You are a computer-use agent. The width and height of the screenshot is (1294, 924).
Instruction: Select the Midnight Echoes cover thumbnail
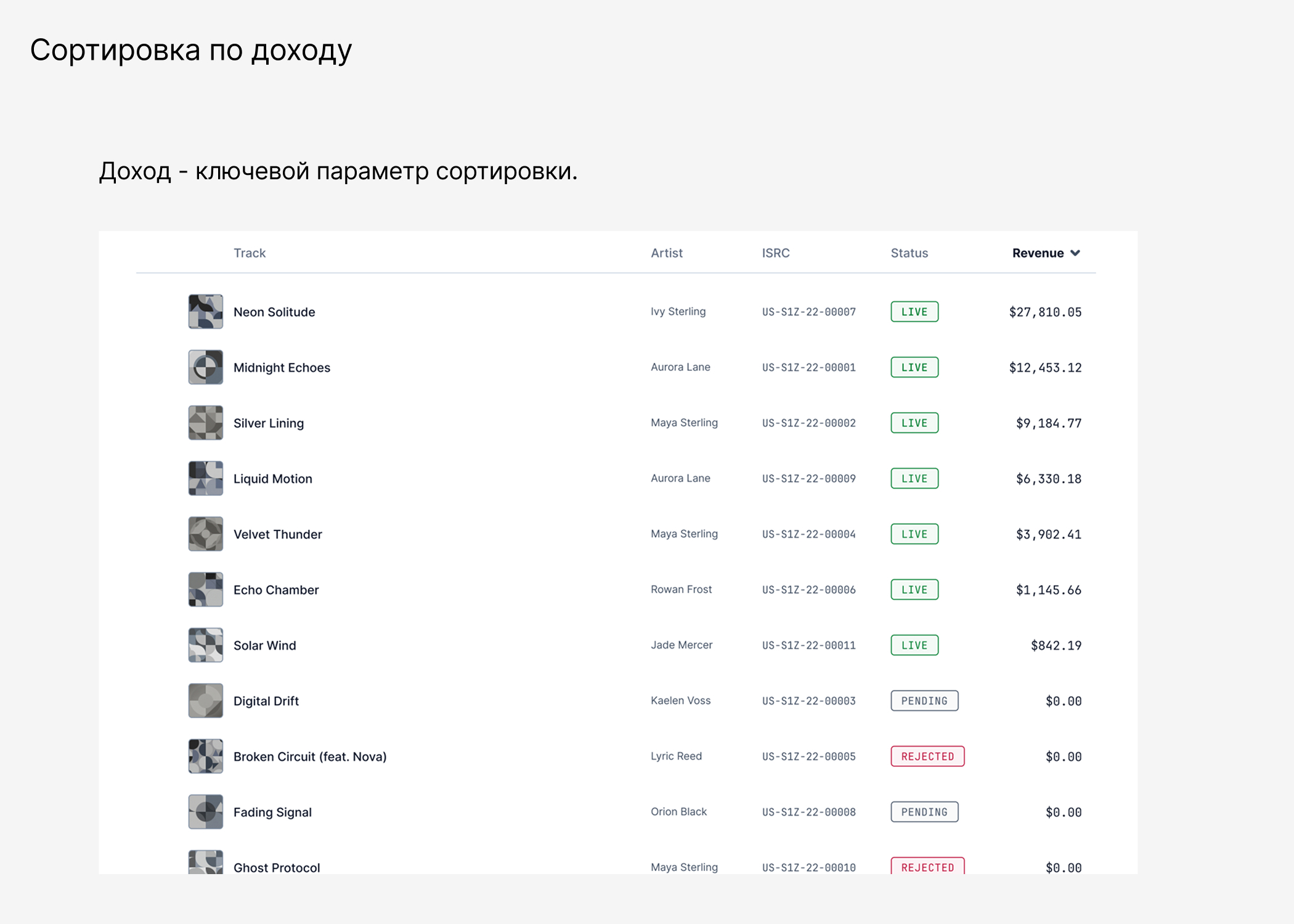click(x=206, y=367)
